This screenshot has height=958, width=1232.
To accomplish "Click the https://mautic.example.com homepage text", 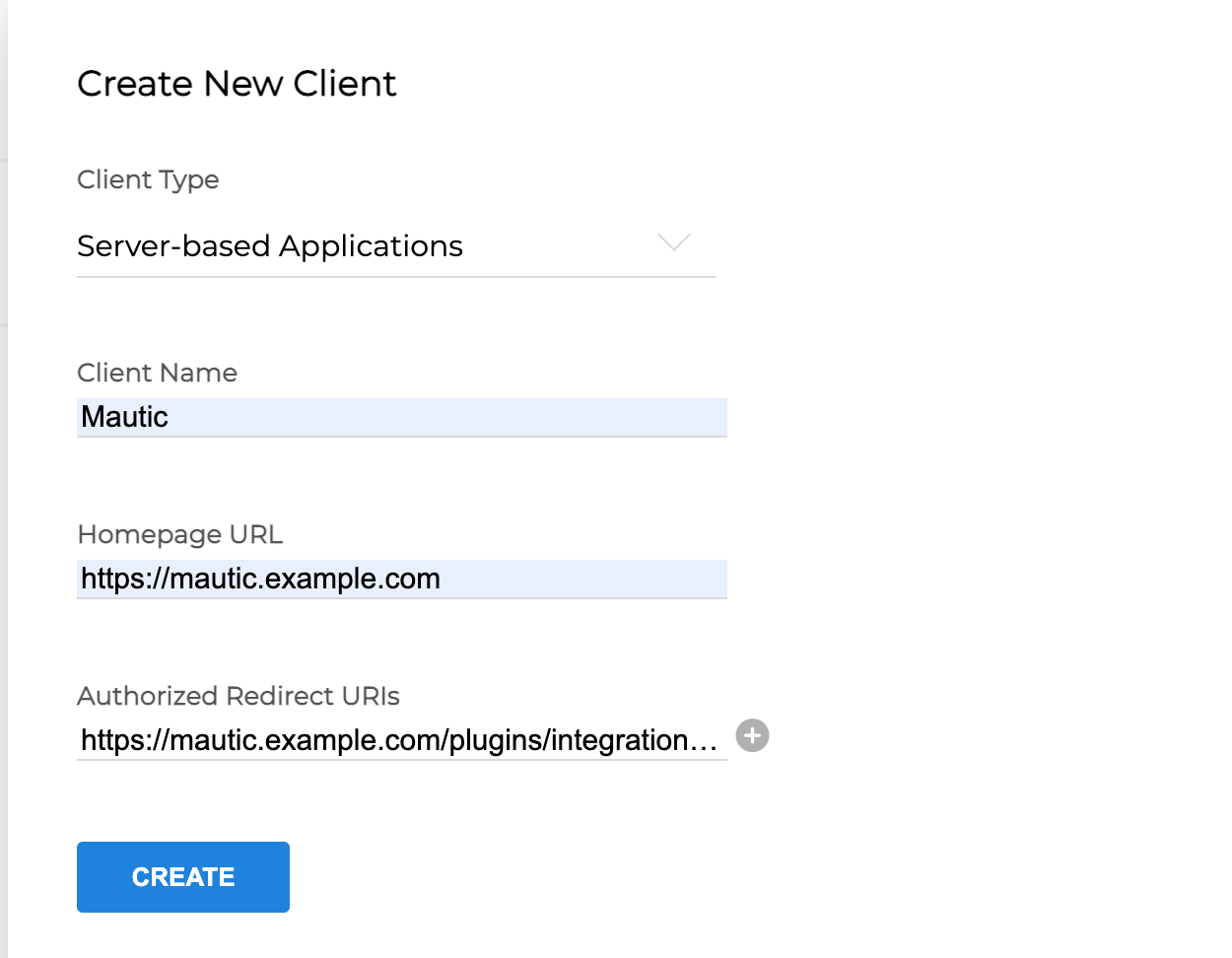I will tap(260, 579).
